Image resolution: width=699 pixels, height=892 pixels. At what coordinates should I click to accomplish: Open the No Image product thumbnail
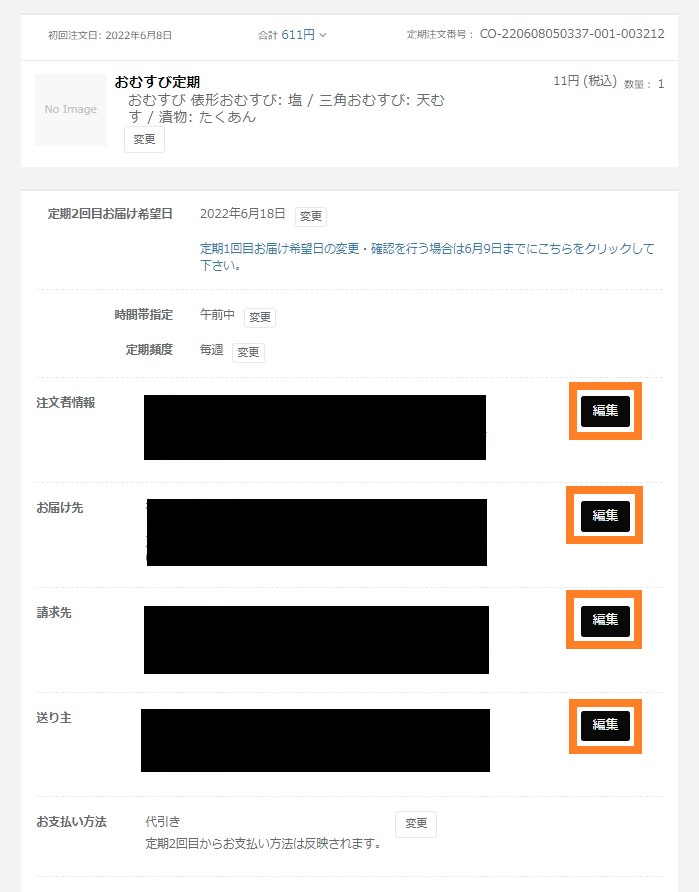click(x=71, y=109)
